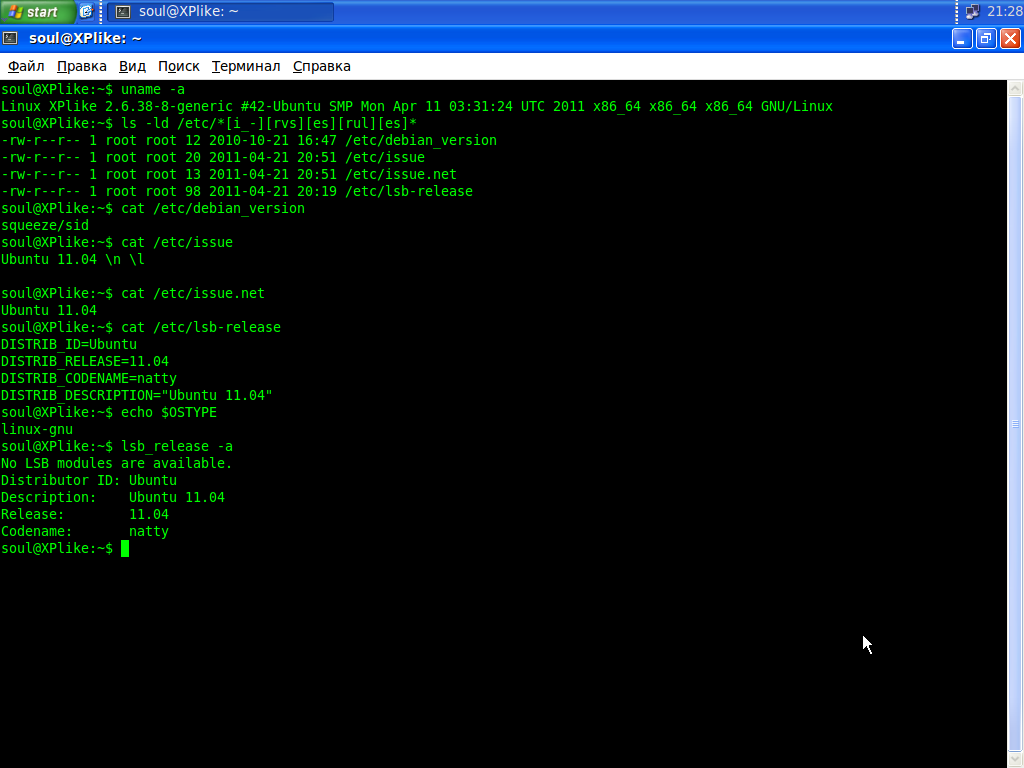Click 'DISTRIB_DESCRIPTION="Ubuntu 11.04"' line
1024x768 pixels.
(x=136, y=395)
